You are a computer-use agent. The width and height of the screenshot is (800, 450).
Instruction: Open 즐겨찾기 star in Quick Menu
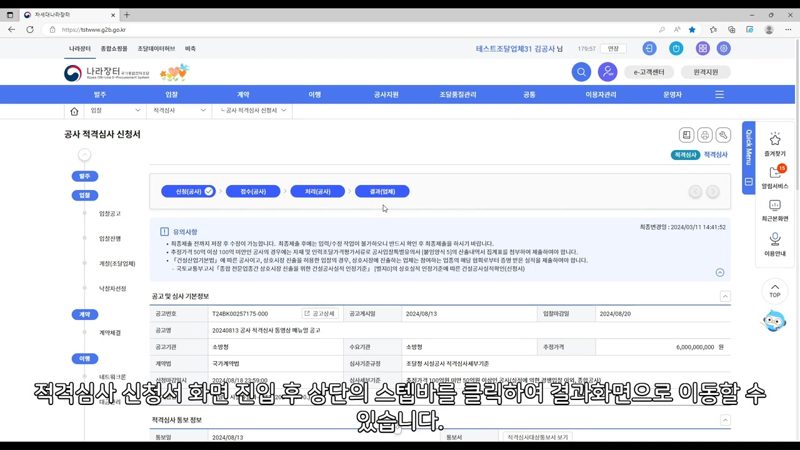click(775, 144)
